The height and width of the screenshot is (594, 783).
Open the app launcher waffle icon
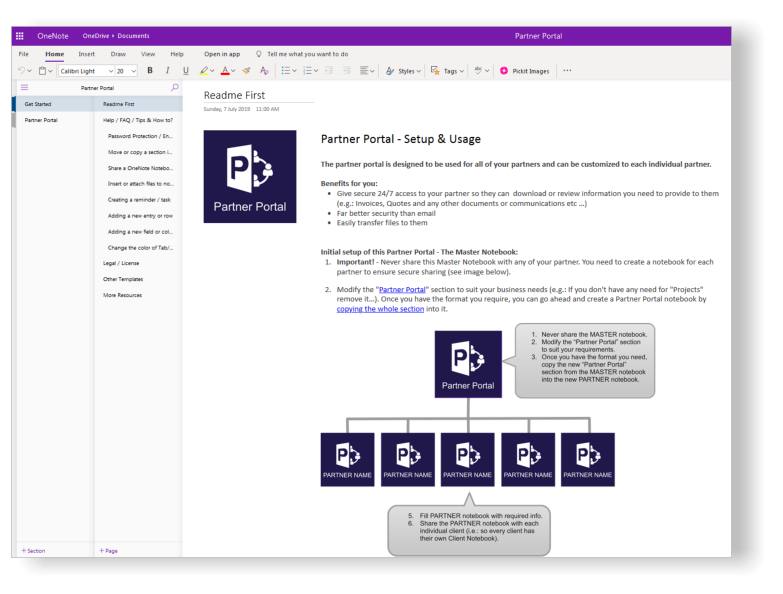tap(19, 36)
